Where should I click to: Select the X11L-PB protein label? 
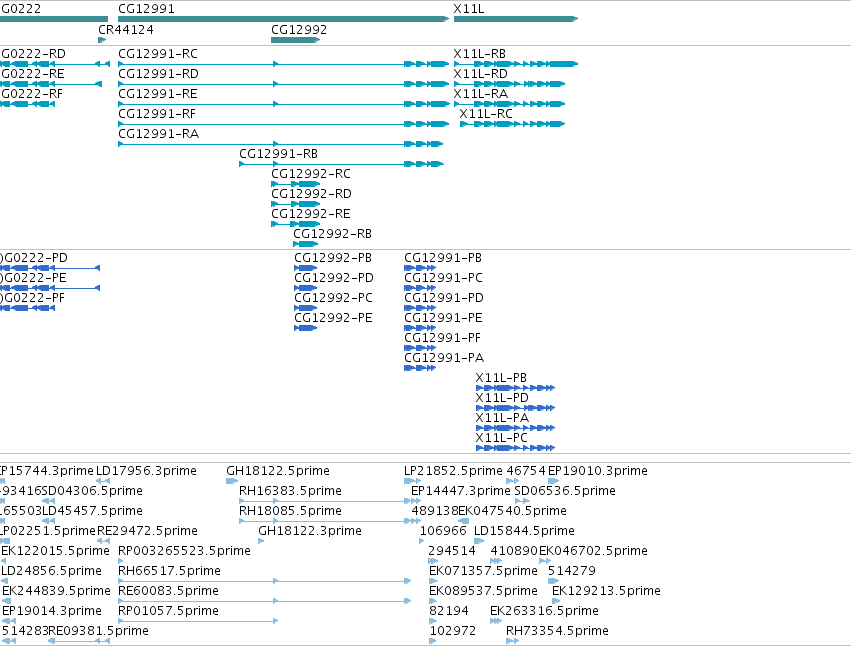click(x=501, y=378)
